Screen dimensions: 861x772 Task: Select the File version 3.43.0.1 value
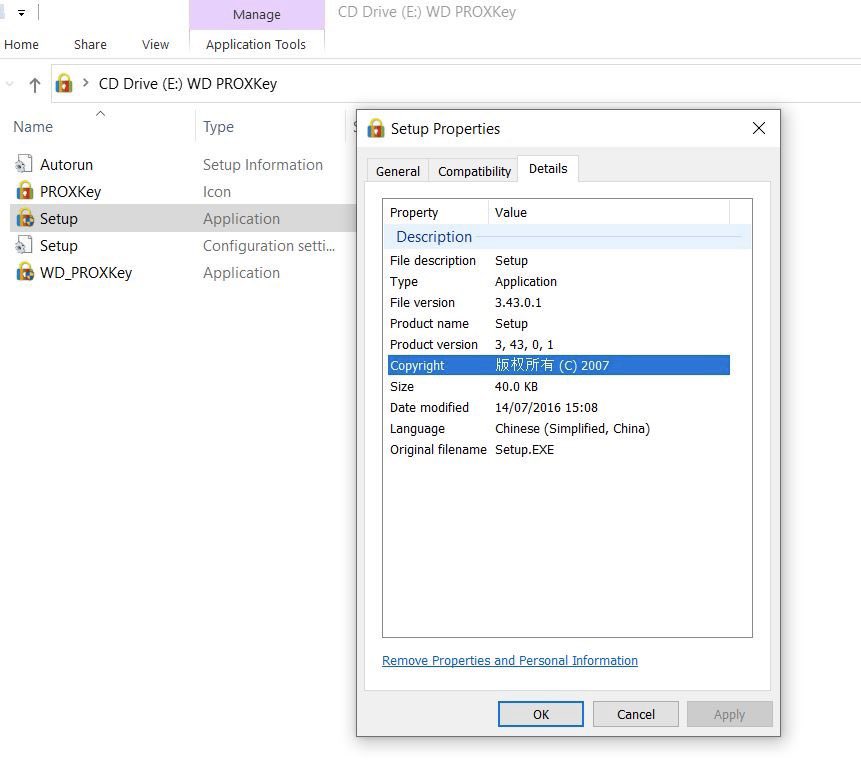tap(518, 303)
